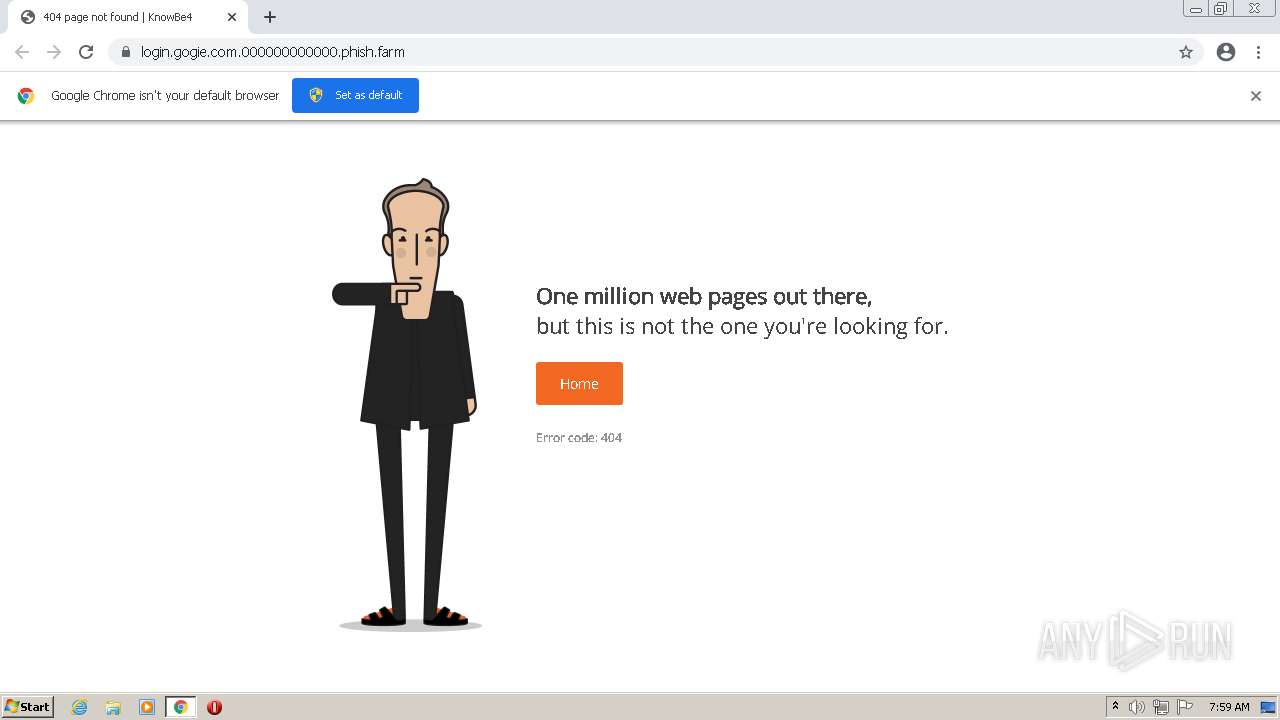The width and height of the screenshot is (1280, 720).
Task: Reload the page with refresh icon
Action: [86, 52]
